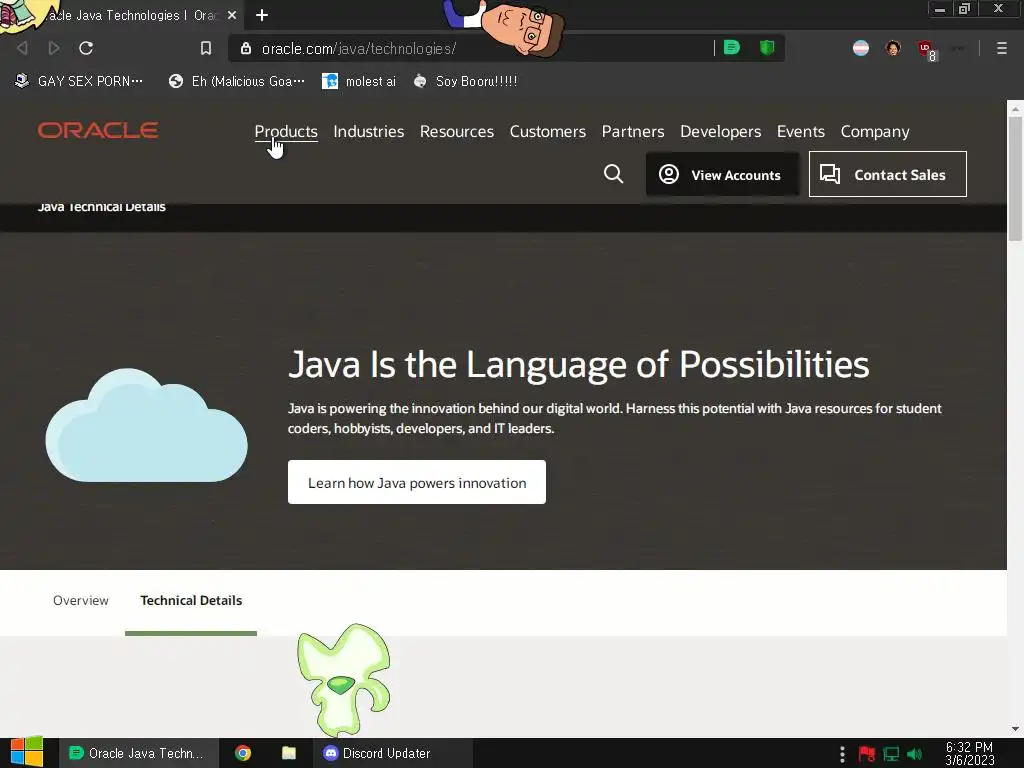This screenshot has height=768, width=1024.
Task: Open the Industries menu
Action: [x=368, y=131]
